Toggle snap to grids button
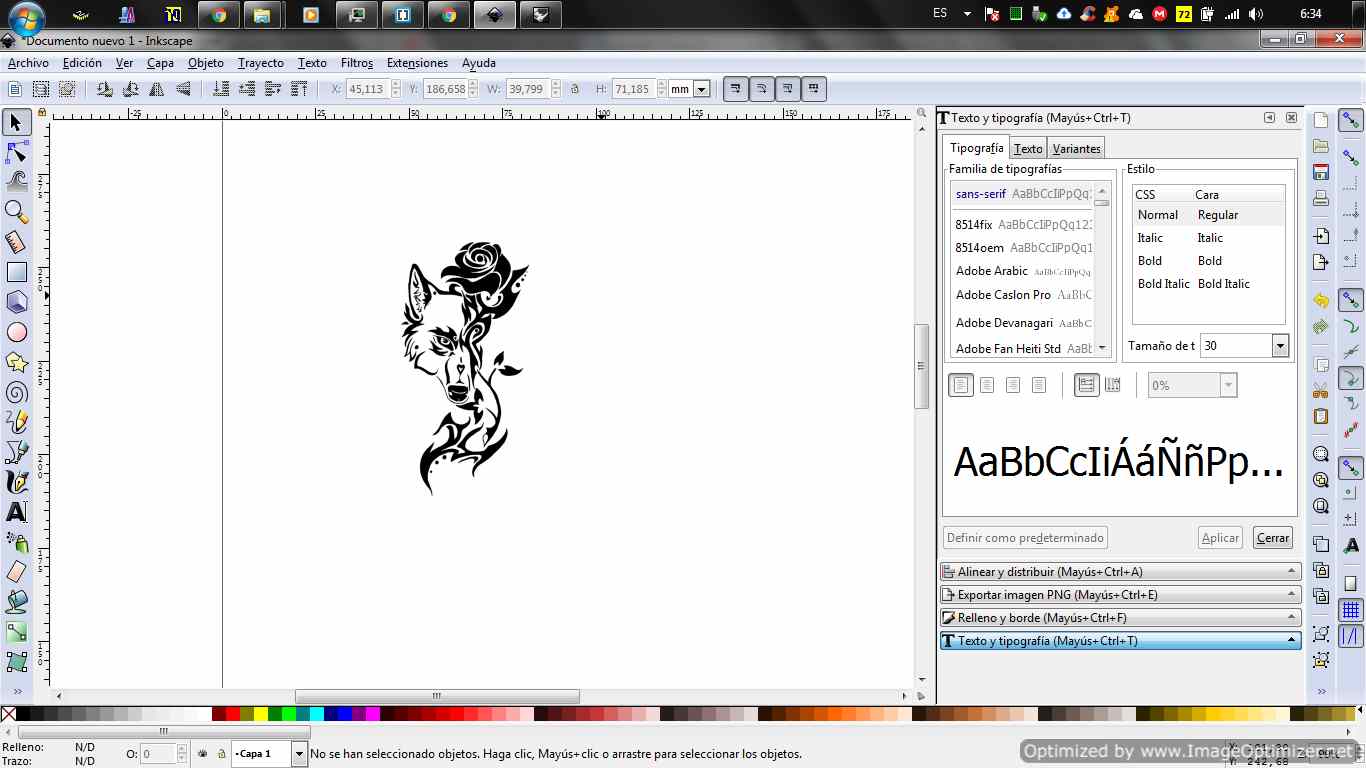 [x=1351, y=611]
